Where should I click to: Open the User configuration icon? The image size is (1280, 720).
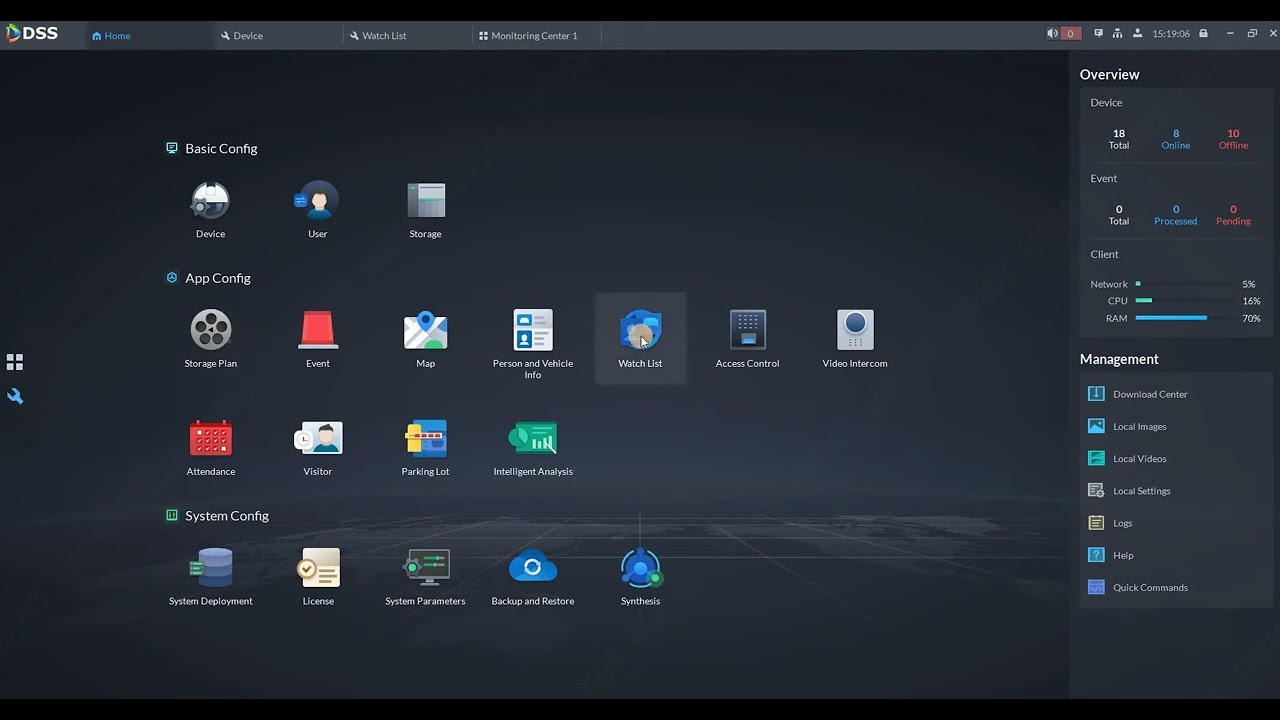(x=317, y=201)
